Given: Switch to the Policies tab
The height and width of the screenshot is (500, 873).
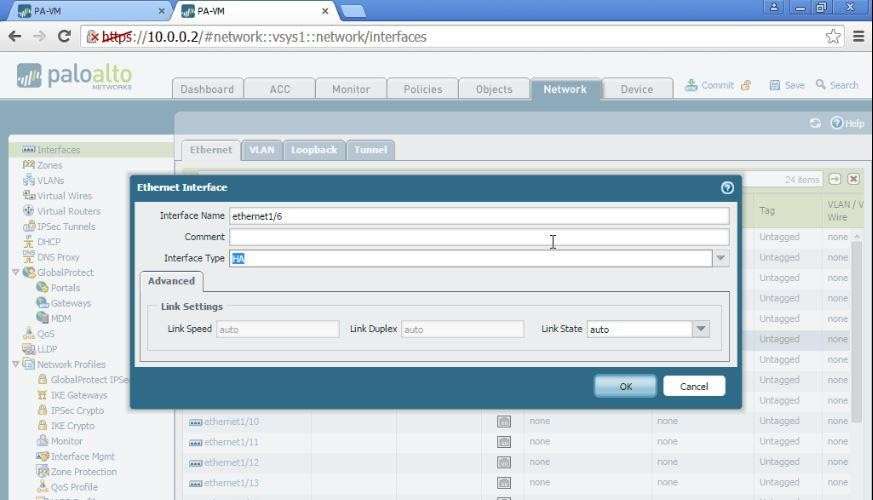Looking at the screenshot, I should point(422,89).
